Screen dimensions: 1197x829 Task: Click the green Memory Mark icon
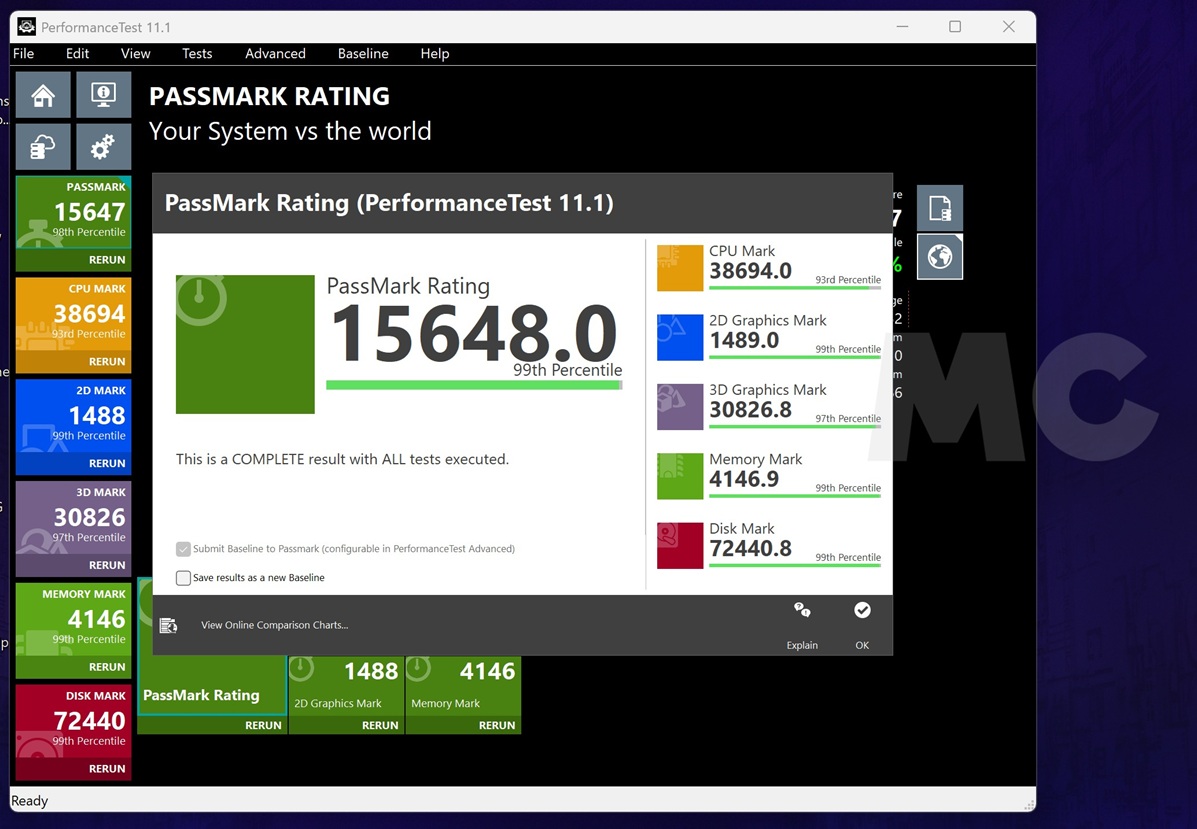coord(680,476)
